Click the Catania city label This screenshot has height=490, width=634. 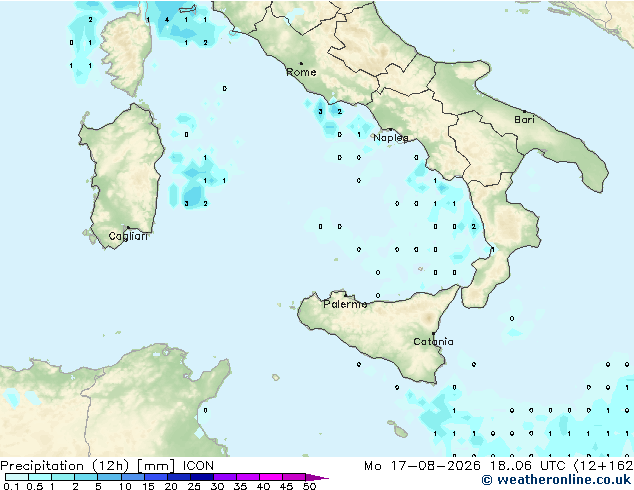(433, 342)
